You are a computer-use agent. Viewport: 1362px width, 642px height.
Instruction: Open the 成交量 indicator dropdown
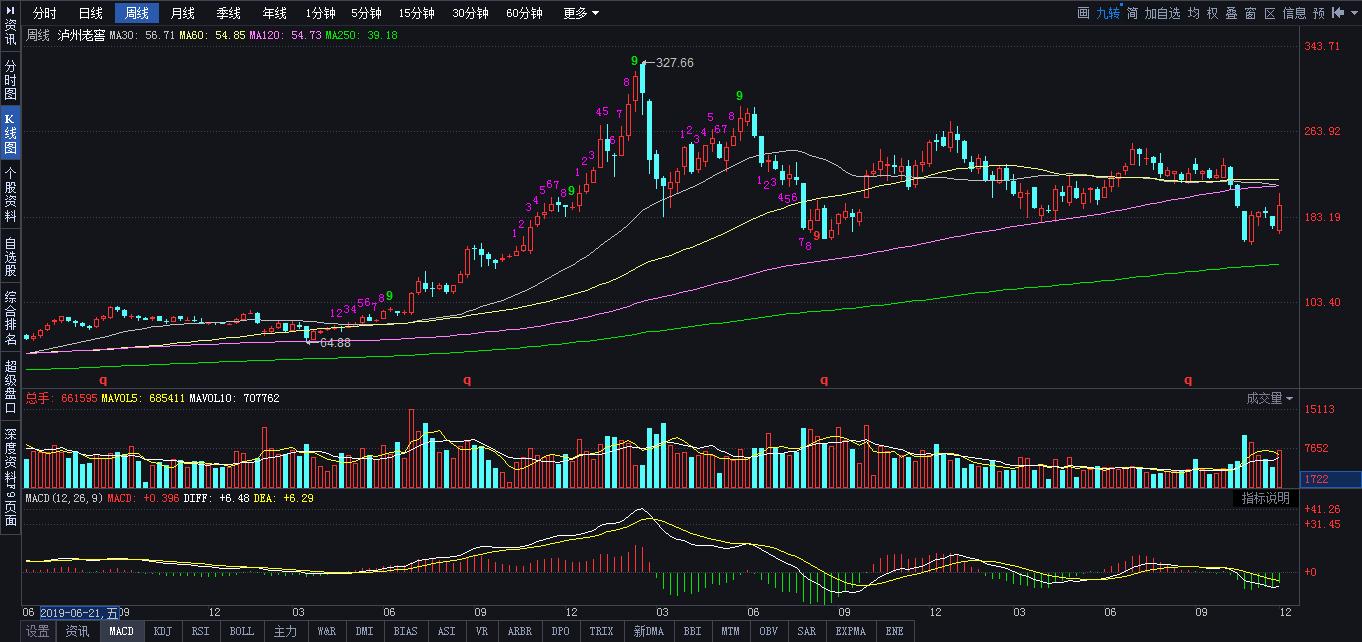tap(1269, 398)
